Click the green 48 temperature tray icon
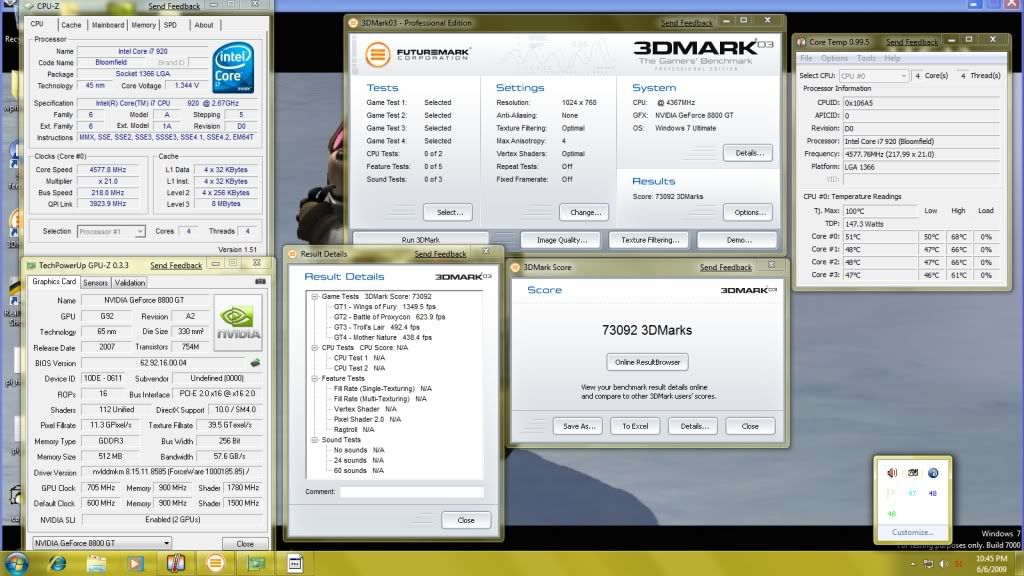 (x=892, y=513)
